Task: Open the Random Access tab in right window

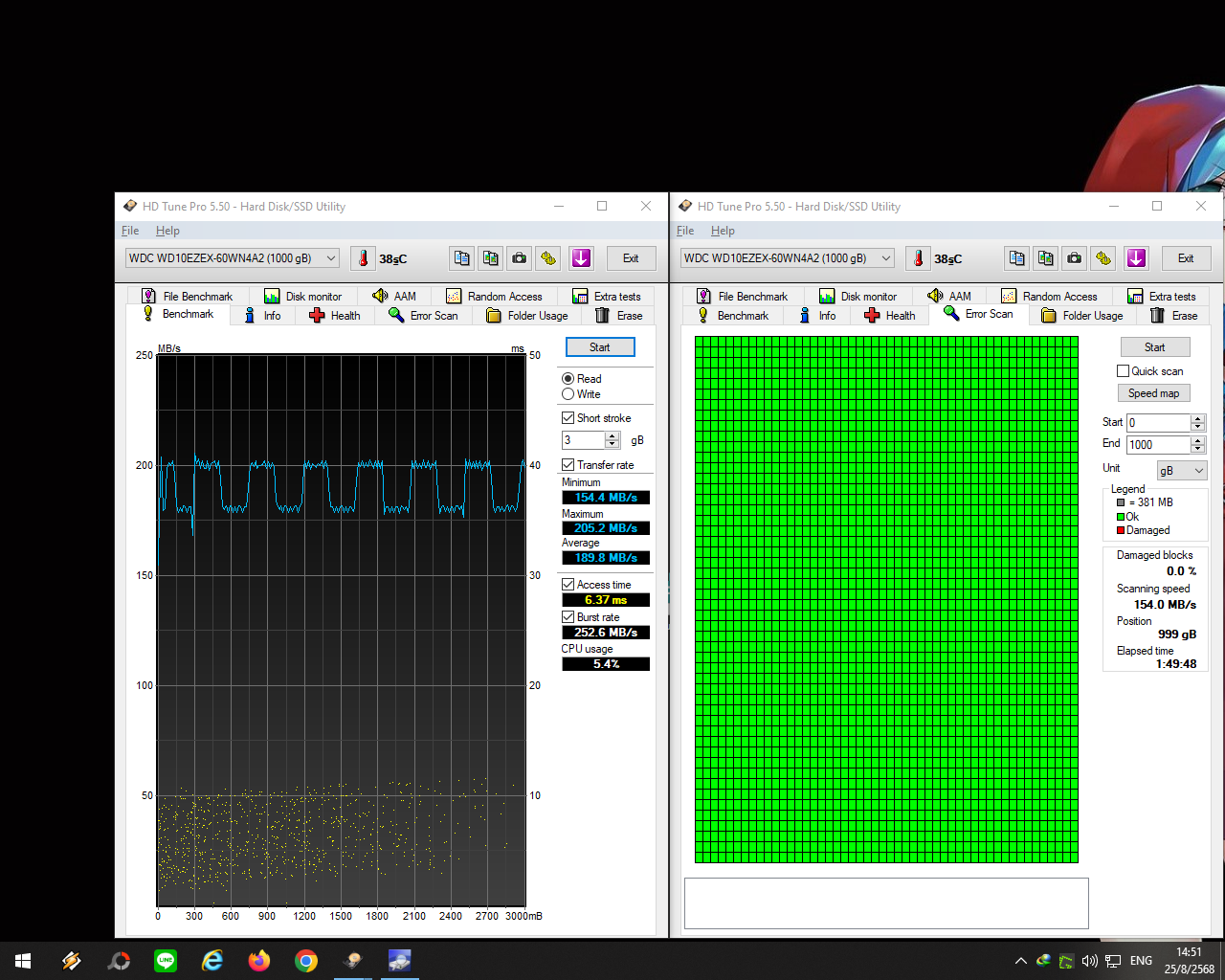Action: click(x=1049, y=297)
